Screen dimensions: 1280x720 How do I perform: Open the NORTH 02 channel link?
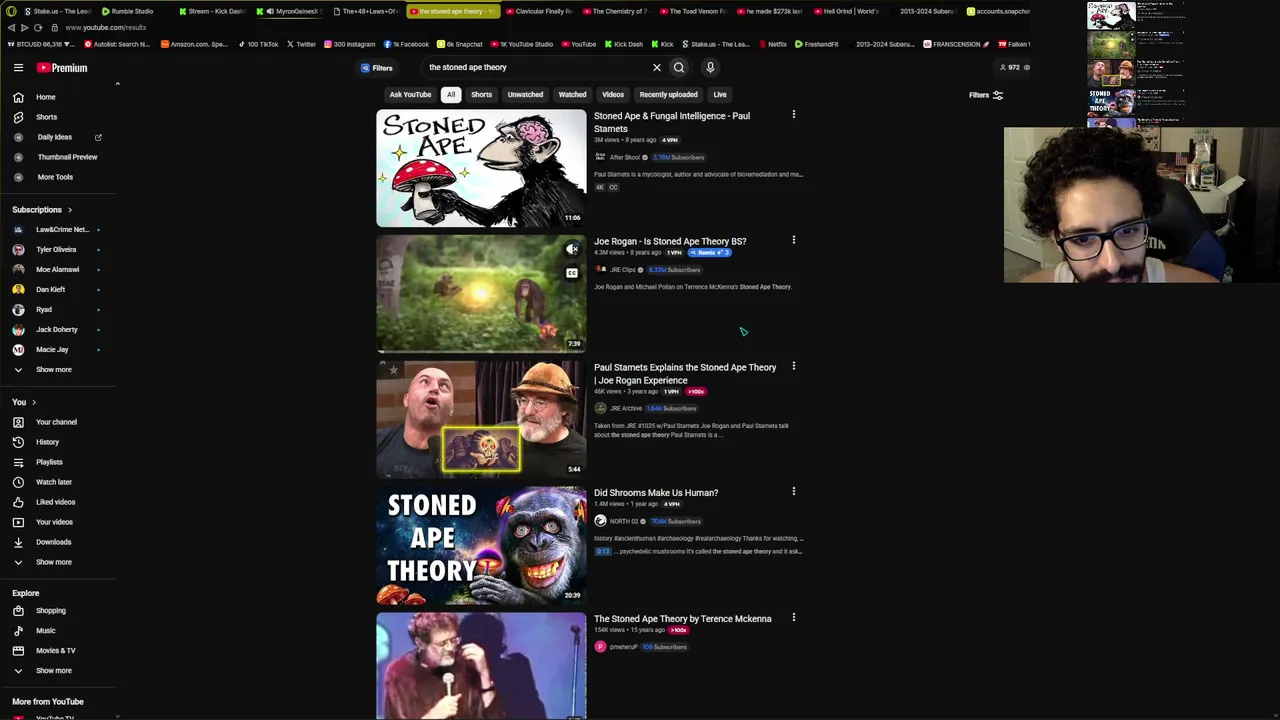click(623, 522)
